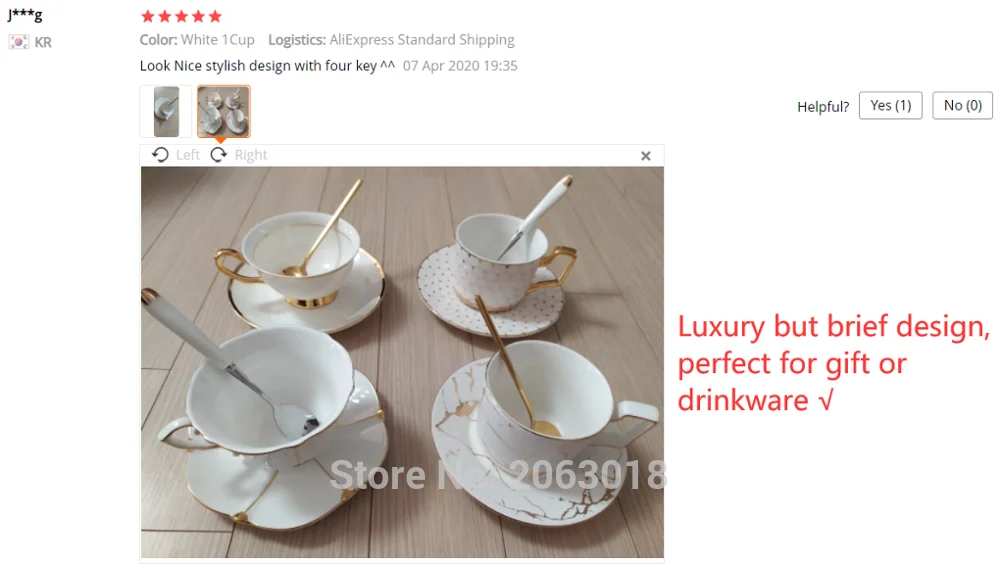Click the middle rating star
Viewport: 1000px width, 564px height.
(182, 17)
